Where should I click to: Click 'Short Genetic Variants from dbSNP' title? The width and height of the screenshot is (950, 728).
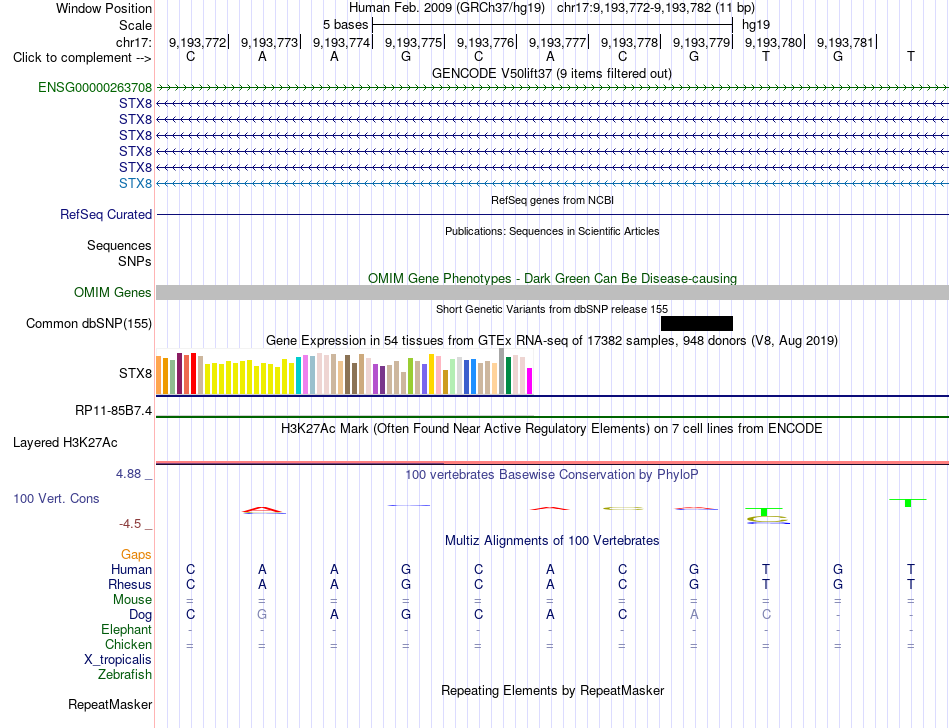(x=552, y=309)
